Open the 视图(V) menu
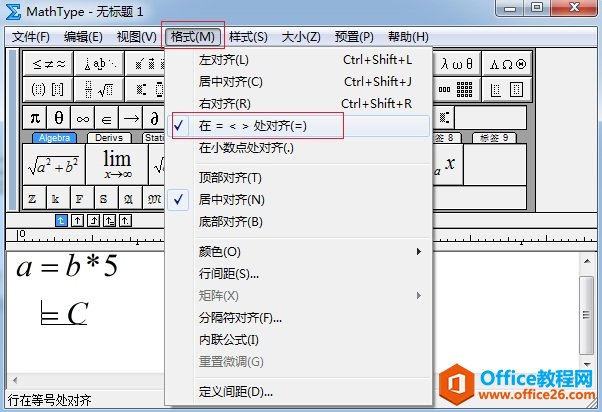 tap(137, 37)
